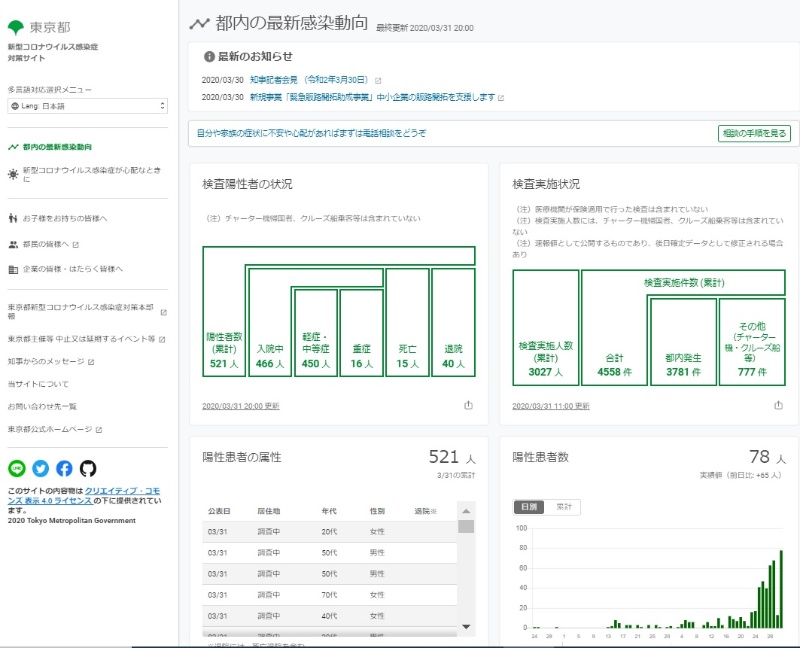Open お子様をお持ちの皆様へ menu item
The height and width of the screenshot is (648, 800).
pyautogui.click(x=64, y=218)
